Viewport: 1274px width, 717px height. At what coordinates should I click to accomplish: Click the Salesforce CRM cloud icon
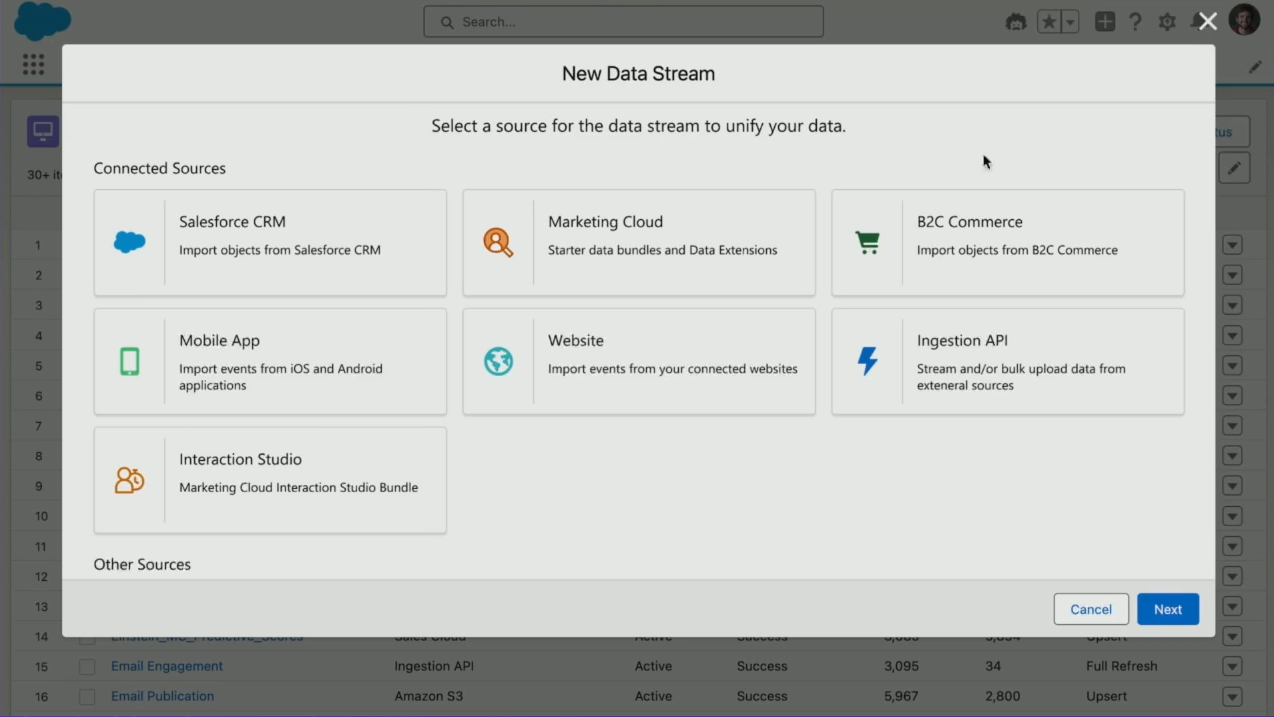point(130,242)
